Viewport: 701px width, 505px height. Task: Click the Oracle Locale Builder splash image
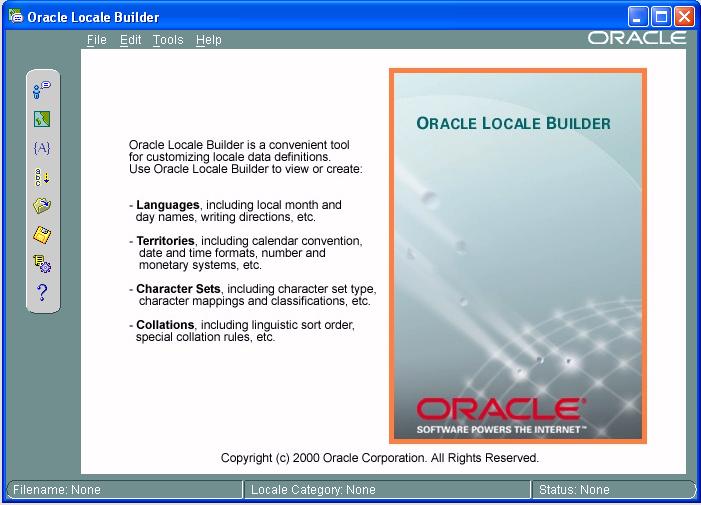tap(517, 256)
